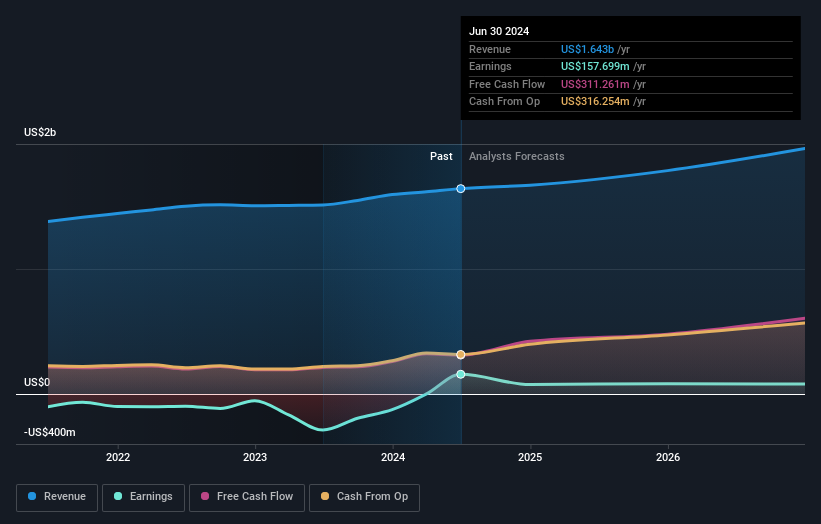Screen dimensions: 821x524
Task: Click the US$157.699m earnings value in tooltip
Action: click(x=595, y=66)
